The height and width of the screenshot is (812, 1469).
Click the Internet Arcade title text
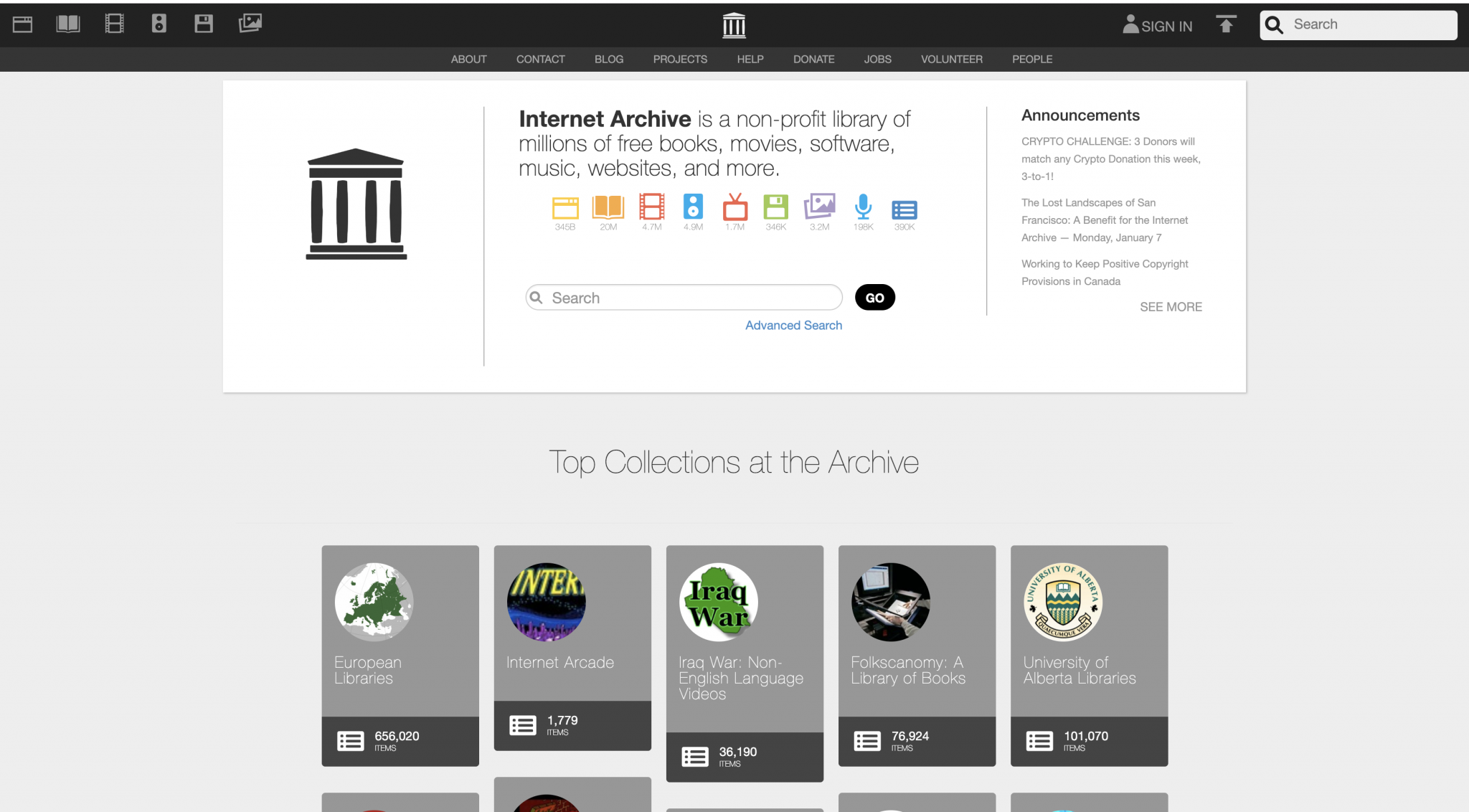[560, 663]
